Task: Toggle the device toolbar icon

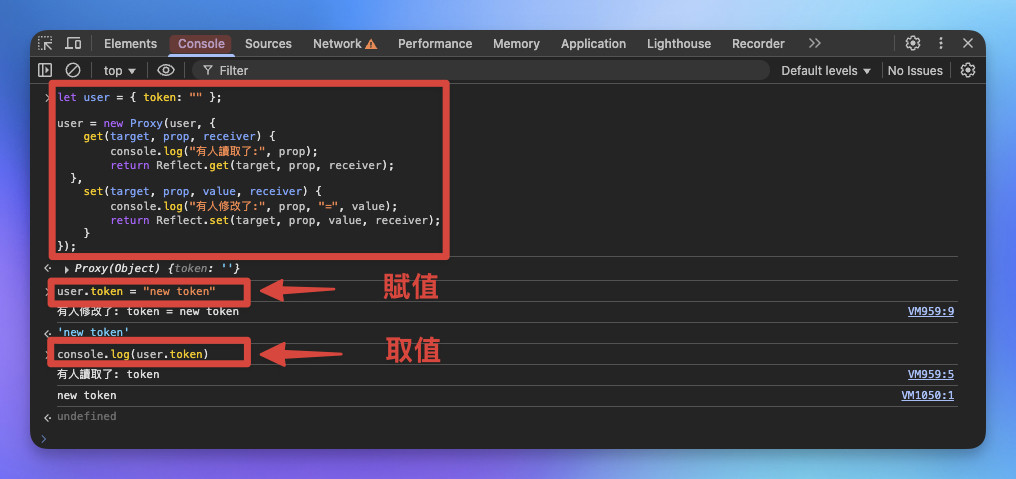Action: coord(73,43)
